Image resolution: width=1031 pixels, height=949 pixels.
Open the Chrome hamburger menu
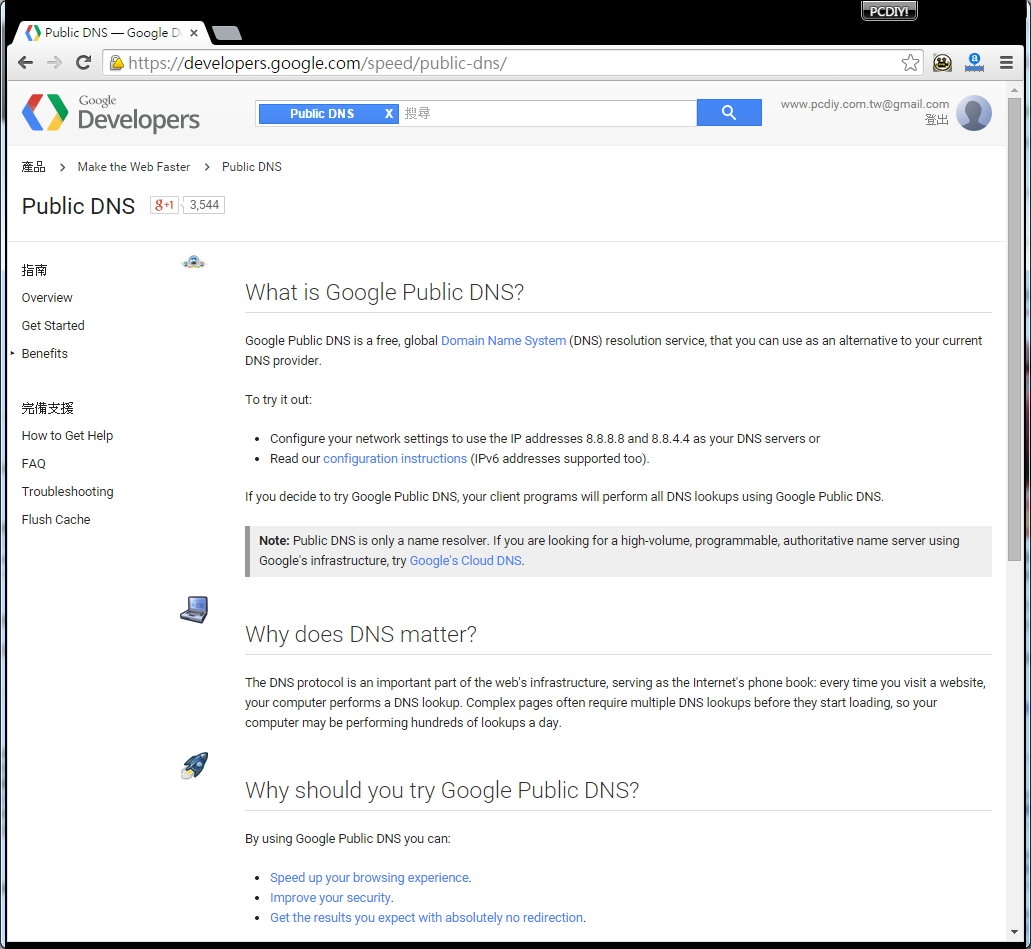[x=1006, y=62]
